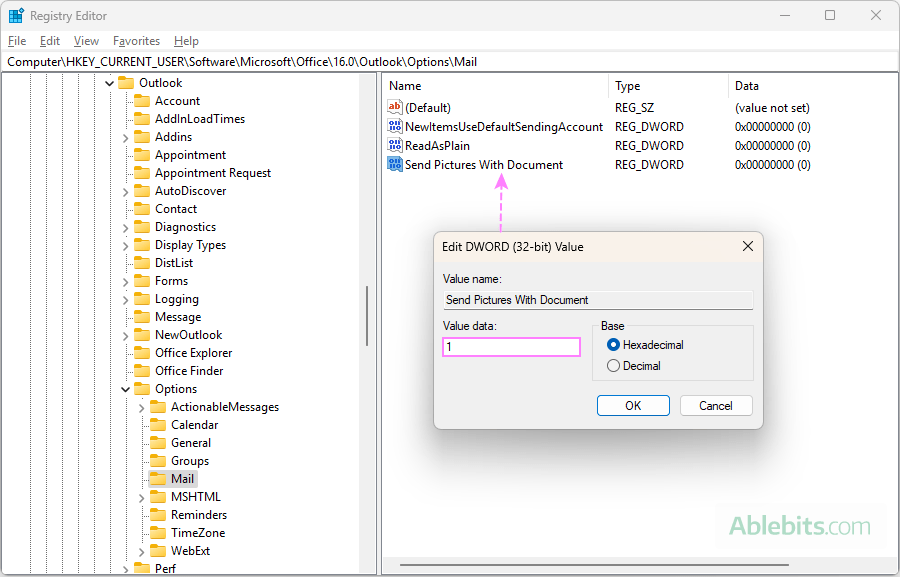Viewport: 900px width, 577px height.
Task: Click the values pane horizontal scrollbar
Action: pos(594,565)
